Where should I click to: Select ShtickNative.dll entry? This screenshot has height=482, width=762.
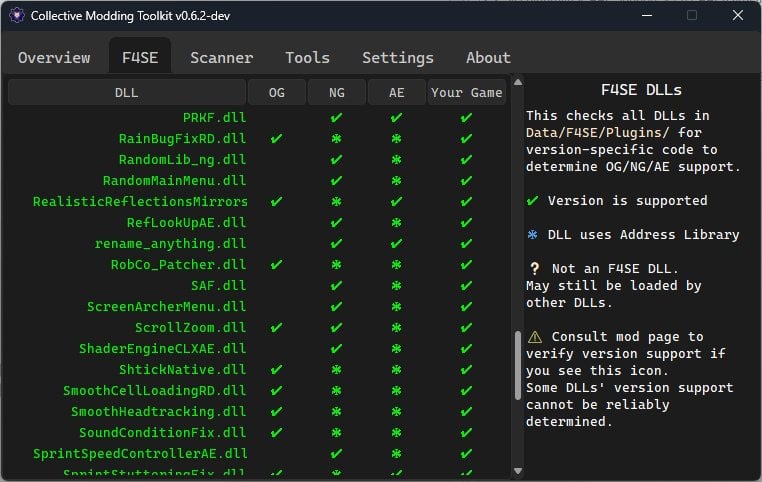pos(182,369)
